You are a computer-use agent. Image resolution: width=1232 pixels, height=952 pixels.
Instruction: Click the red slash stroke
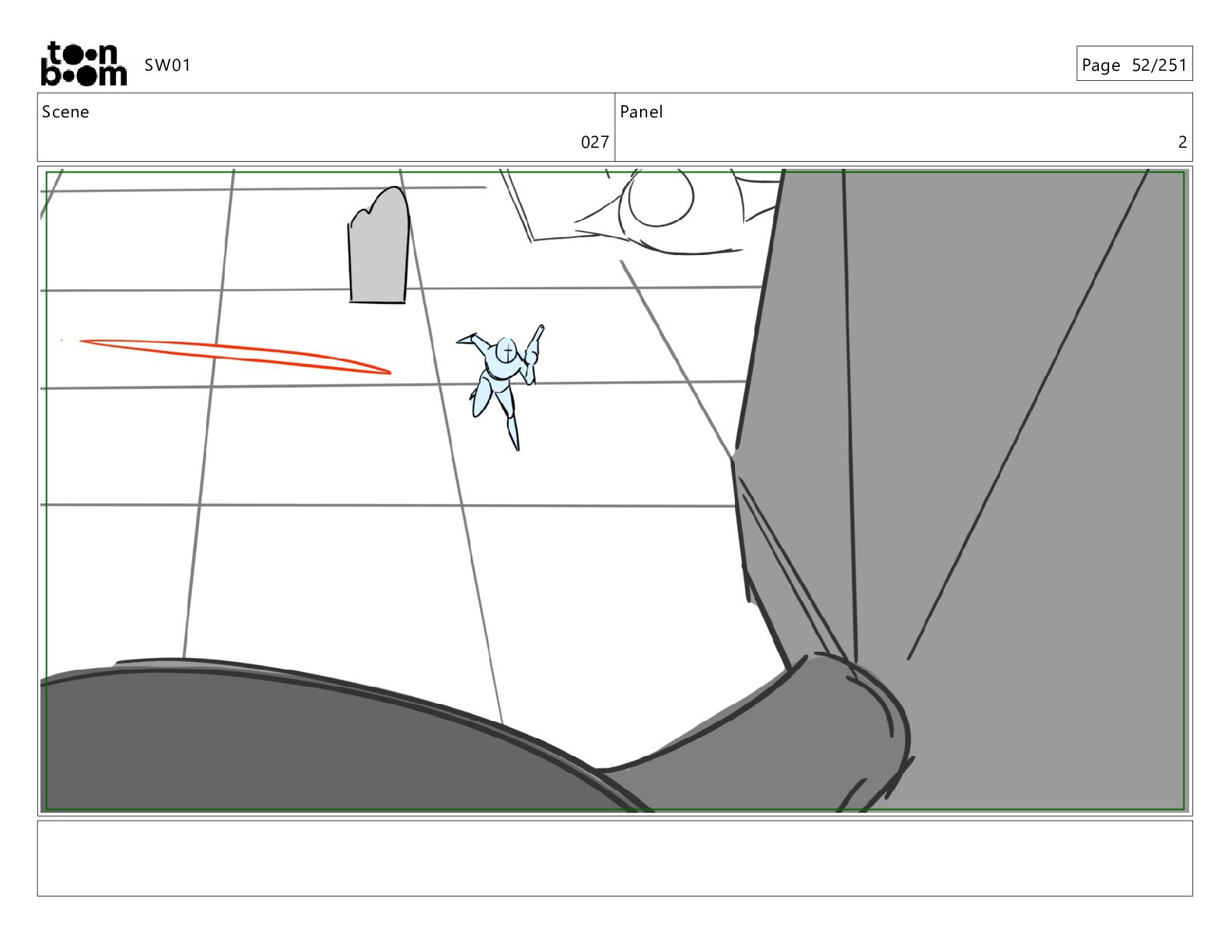235,356
